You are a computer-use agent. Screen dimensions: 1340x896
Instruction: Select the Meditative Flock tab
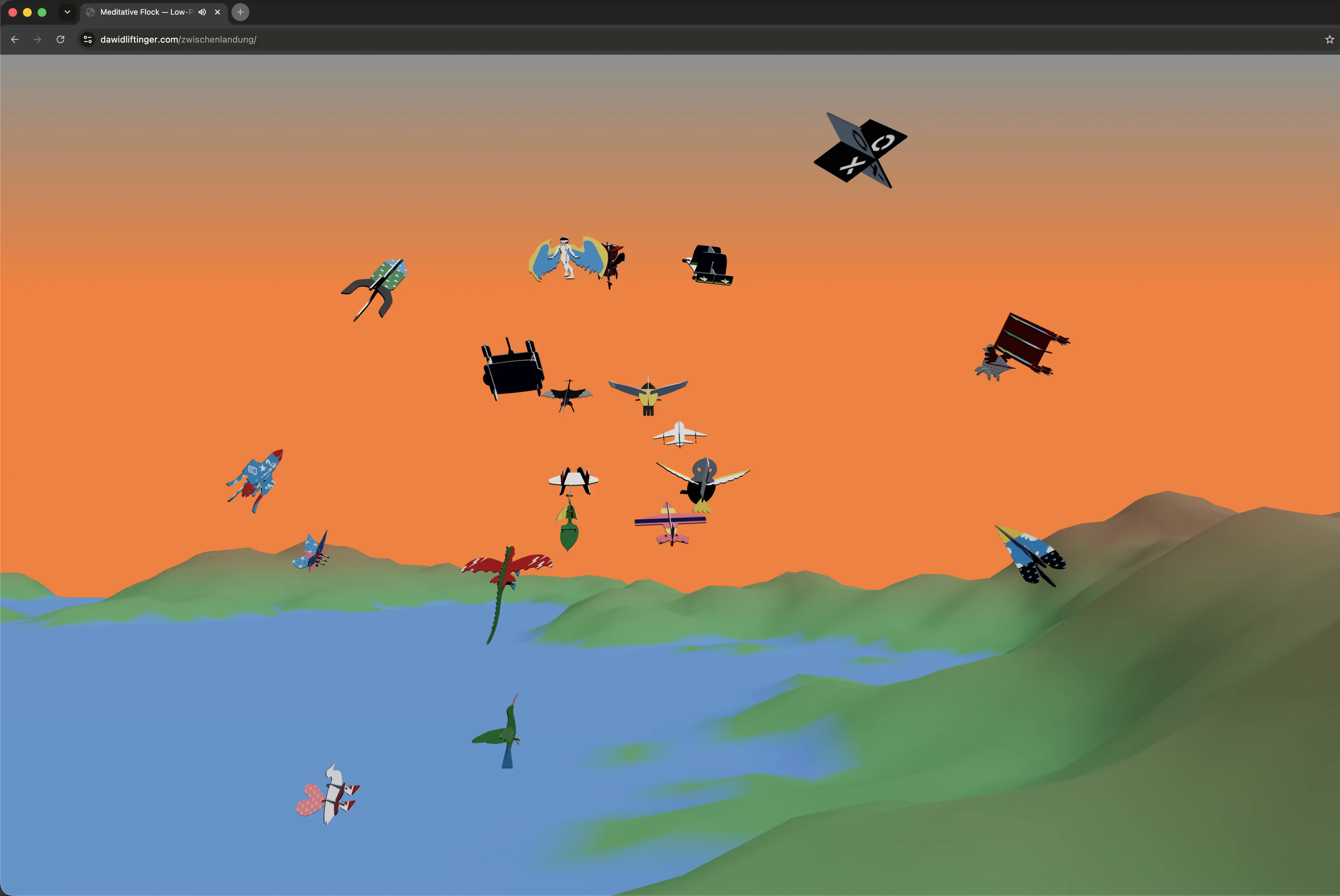(x=145, y=12)
